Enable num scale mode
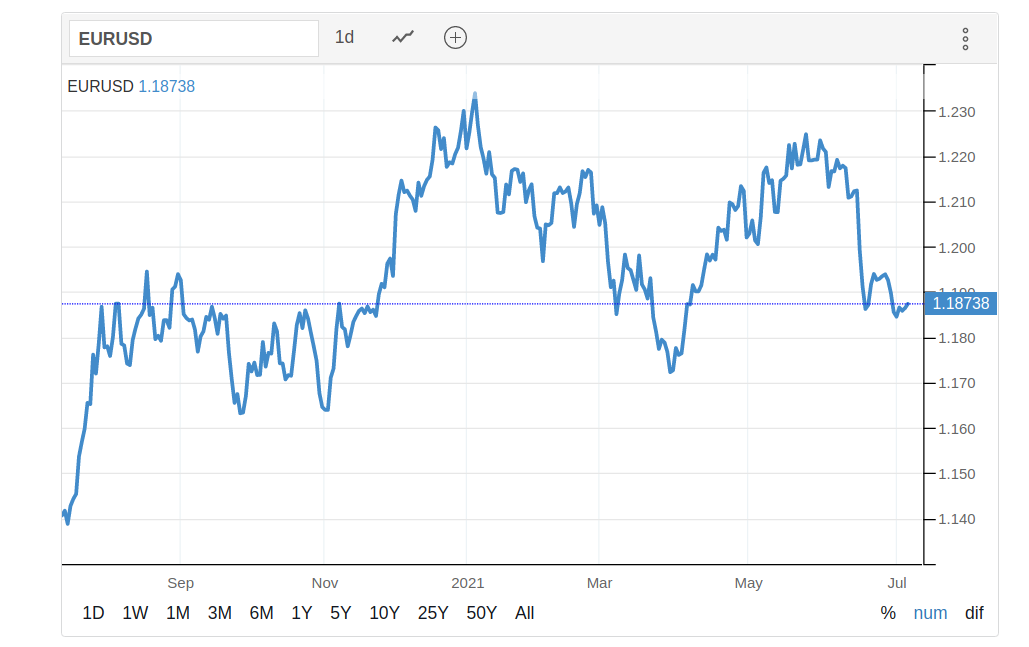 (930, 613)
